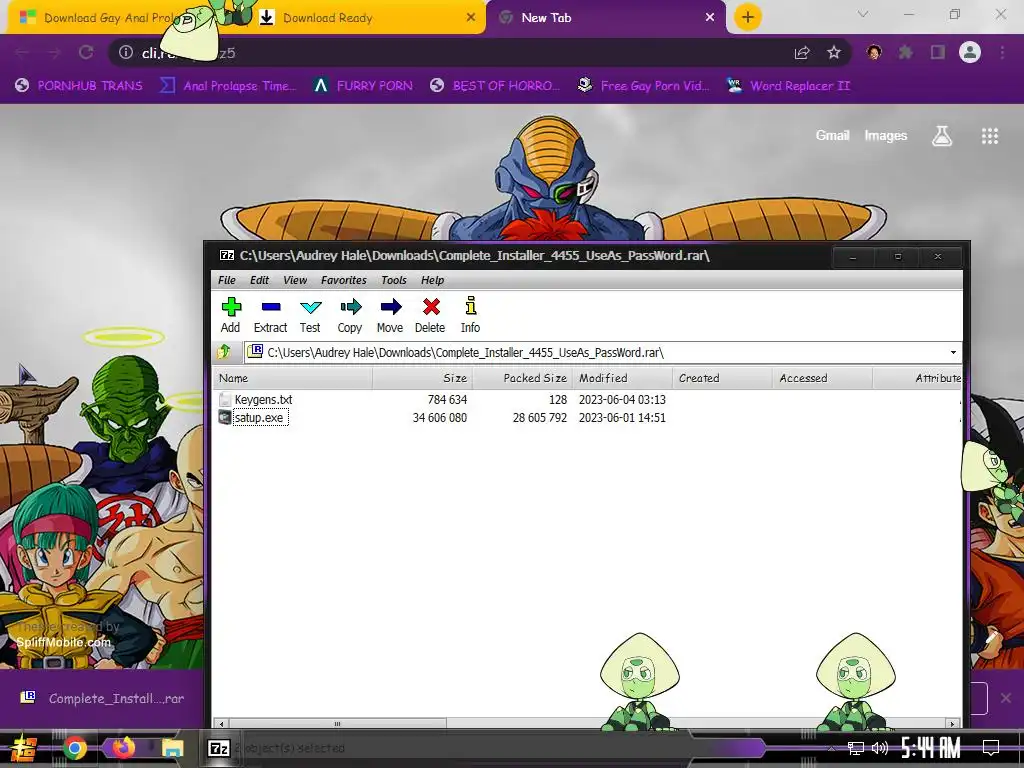View site information icon in address bar
This screenshot has width=1024, height=768.
pyautogui.click(x=126, y=52)
